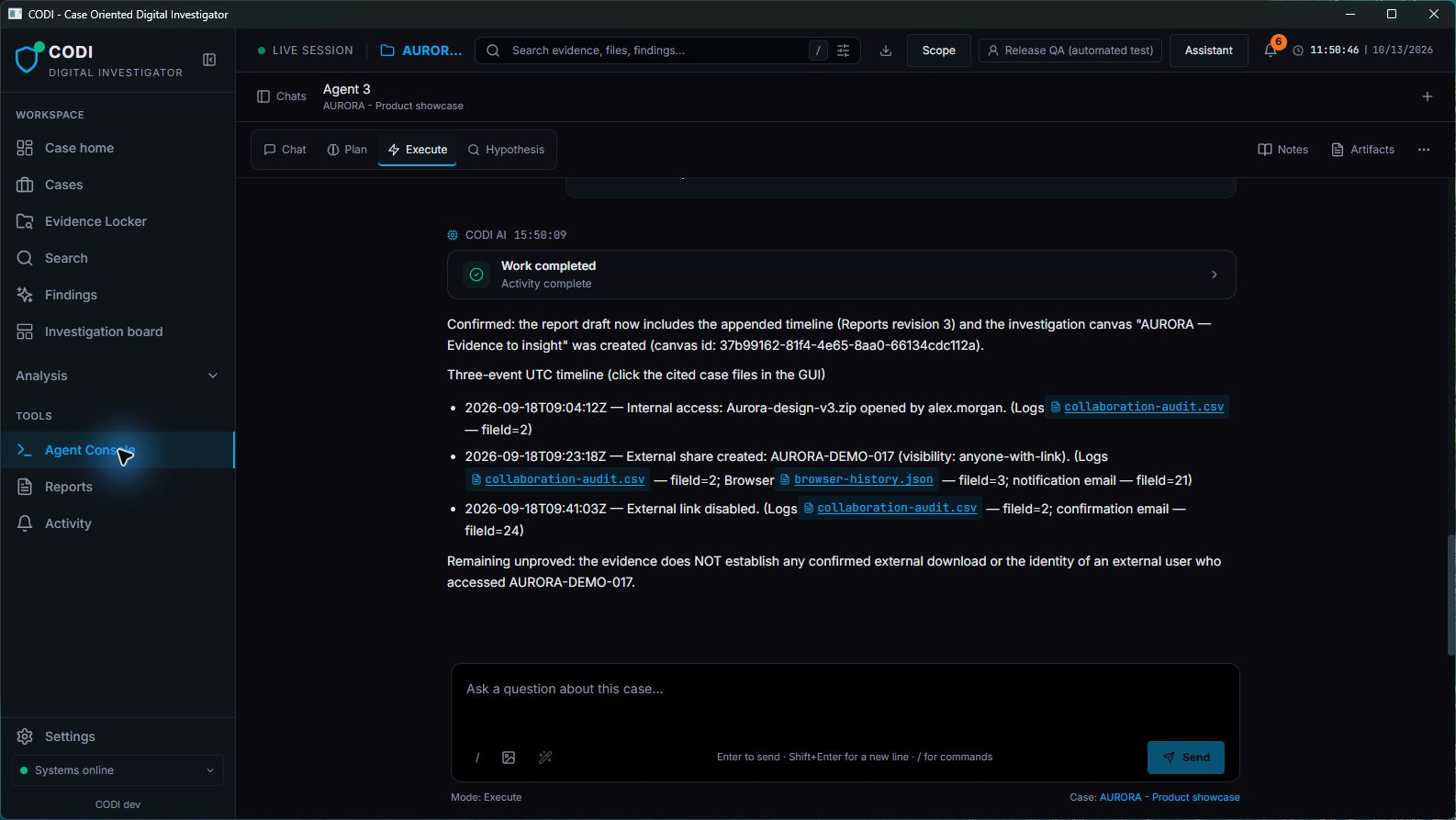The width and height of the screenshot is (1456, 820).
Task: Open Settings
Action: pyautogui.click(x=118, y=736)
